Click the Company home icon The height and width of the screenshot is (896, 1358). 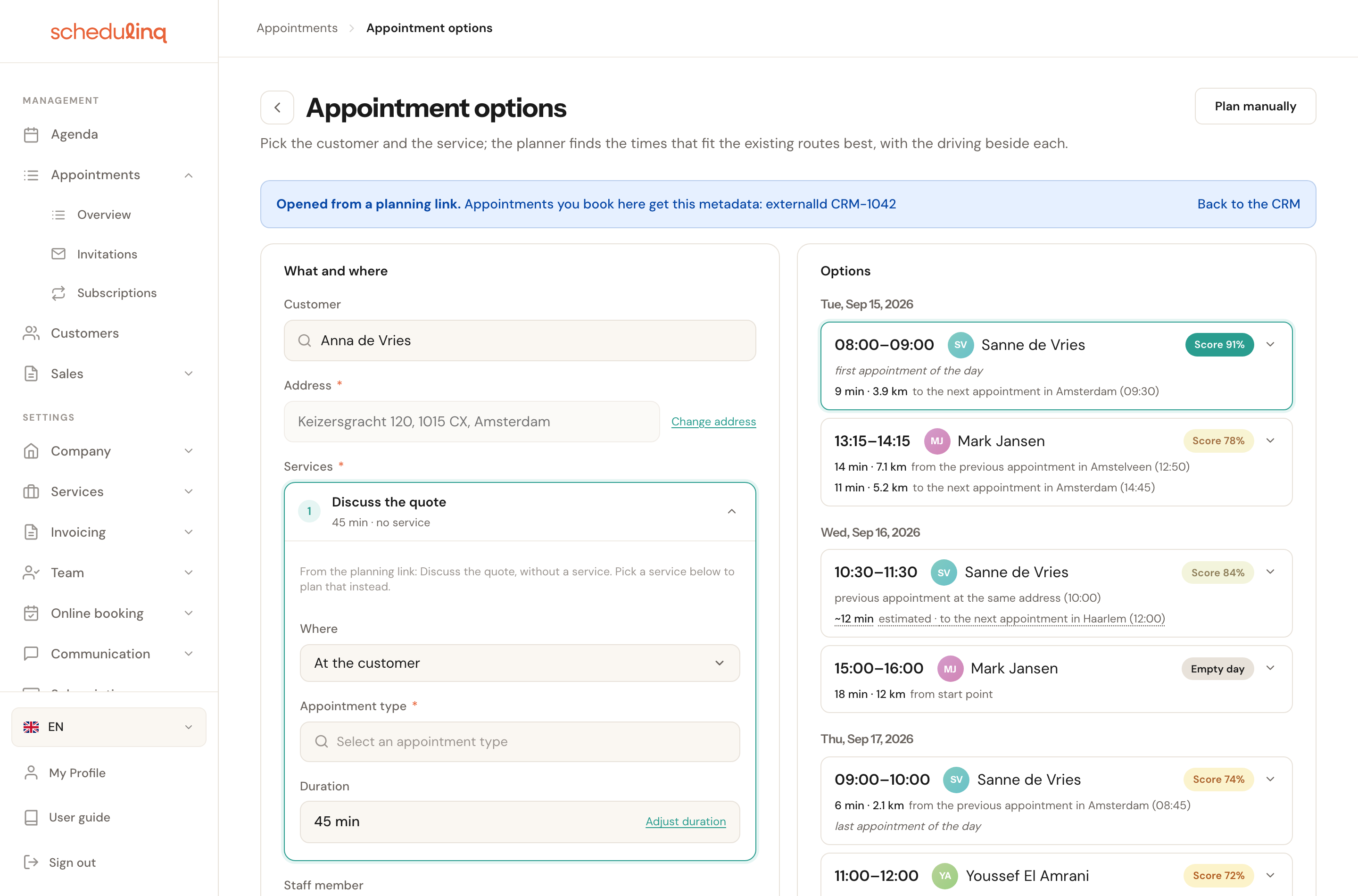[31, 451]
